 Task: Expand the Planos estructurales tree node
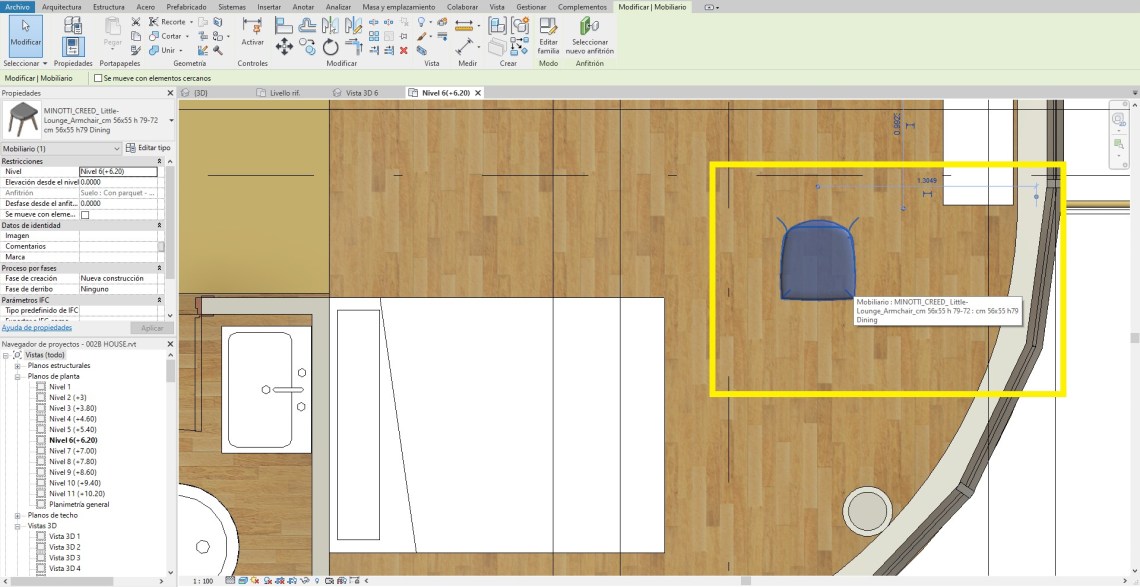click(17, 366)
